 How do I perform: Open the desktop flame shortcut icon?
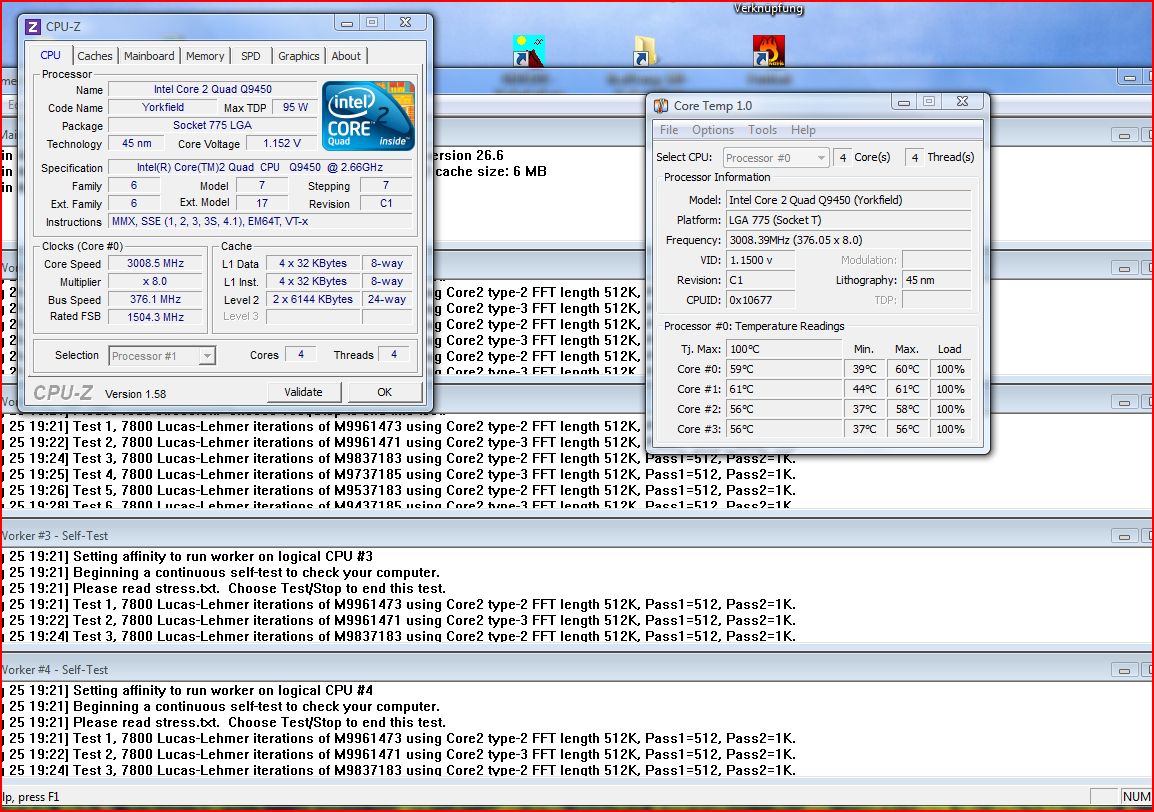[768, 51]
